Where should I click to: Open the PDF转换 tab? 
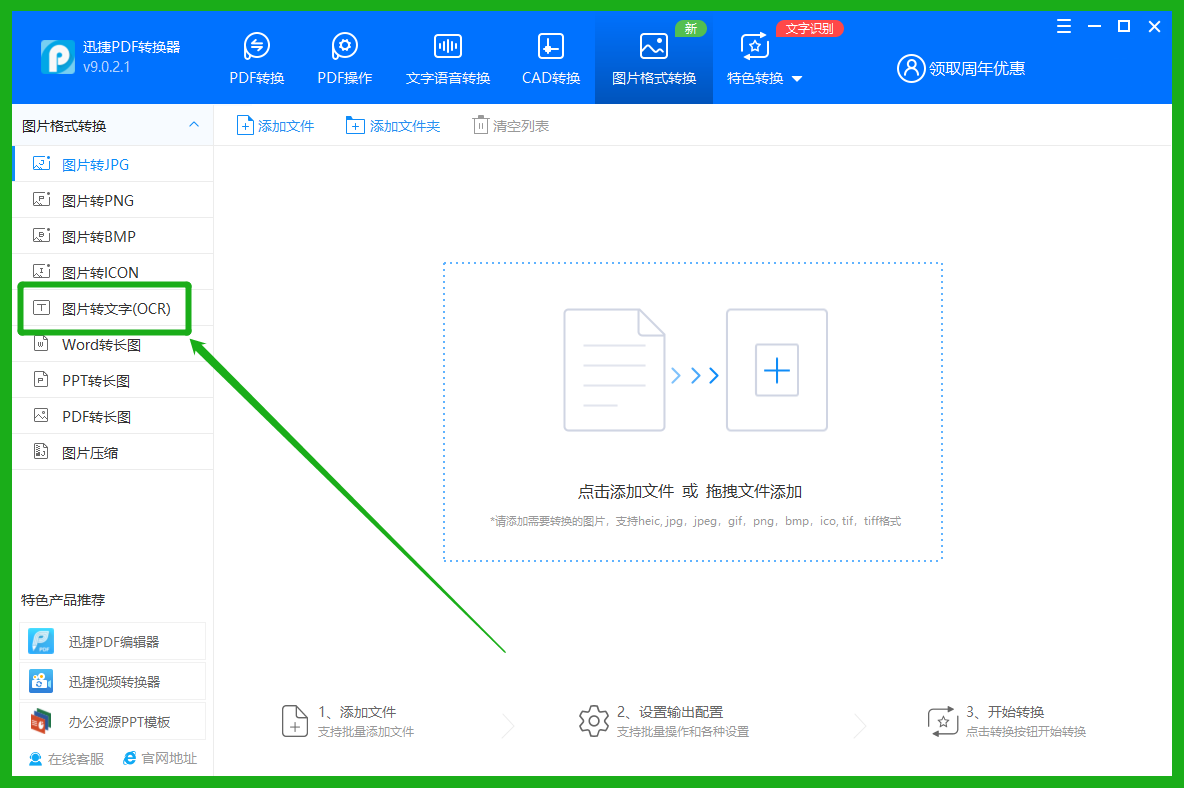pyautogui.click(x=257, y=60)
